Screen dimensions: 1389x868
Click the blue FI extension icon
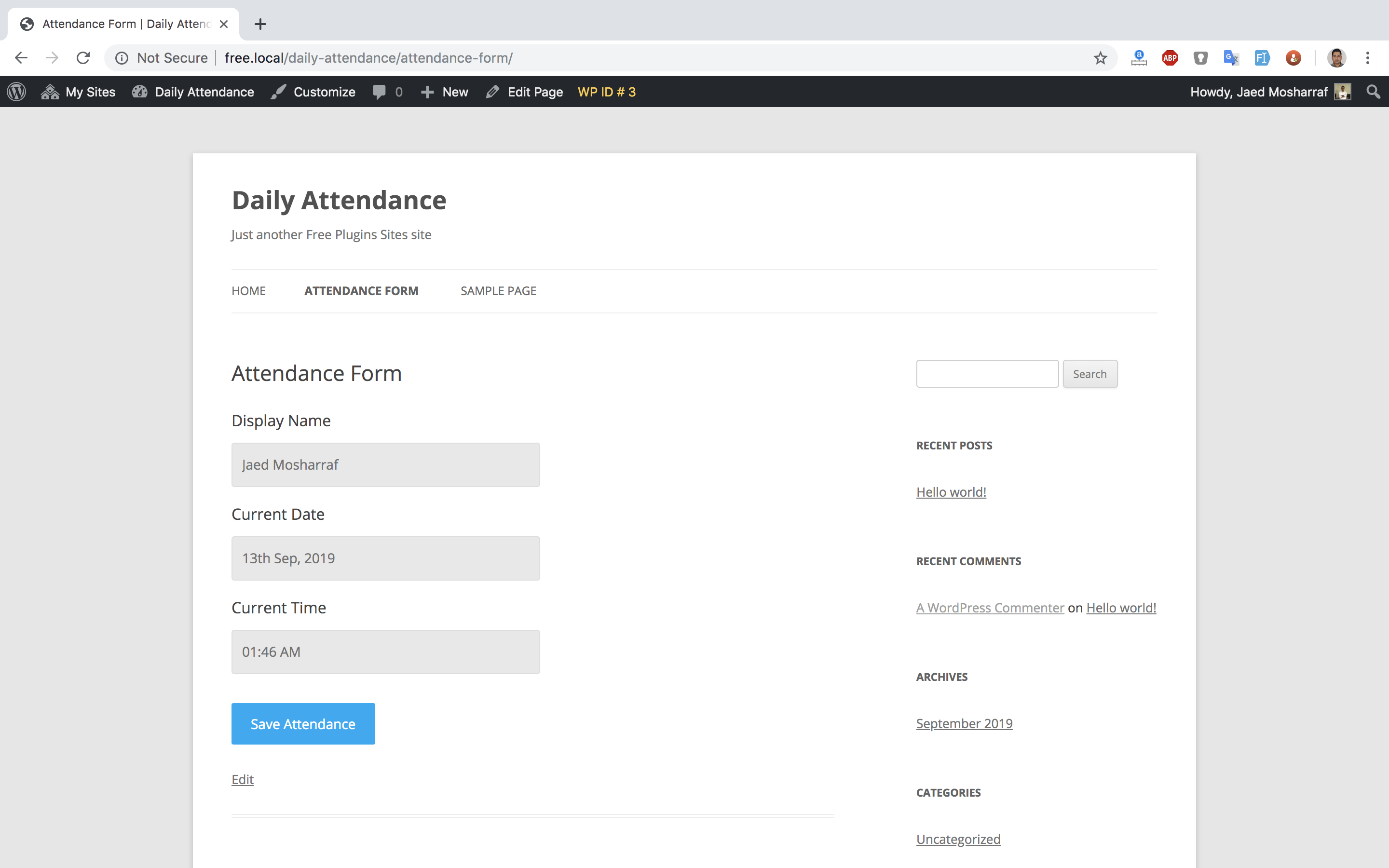(1262, 58)
